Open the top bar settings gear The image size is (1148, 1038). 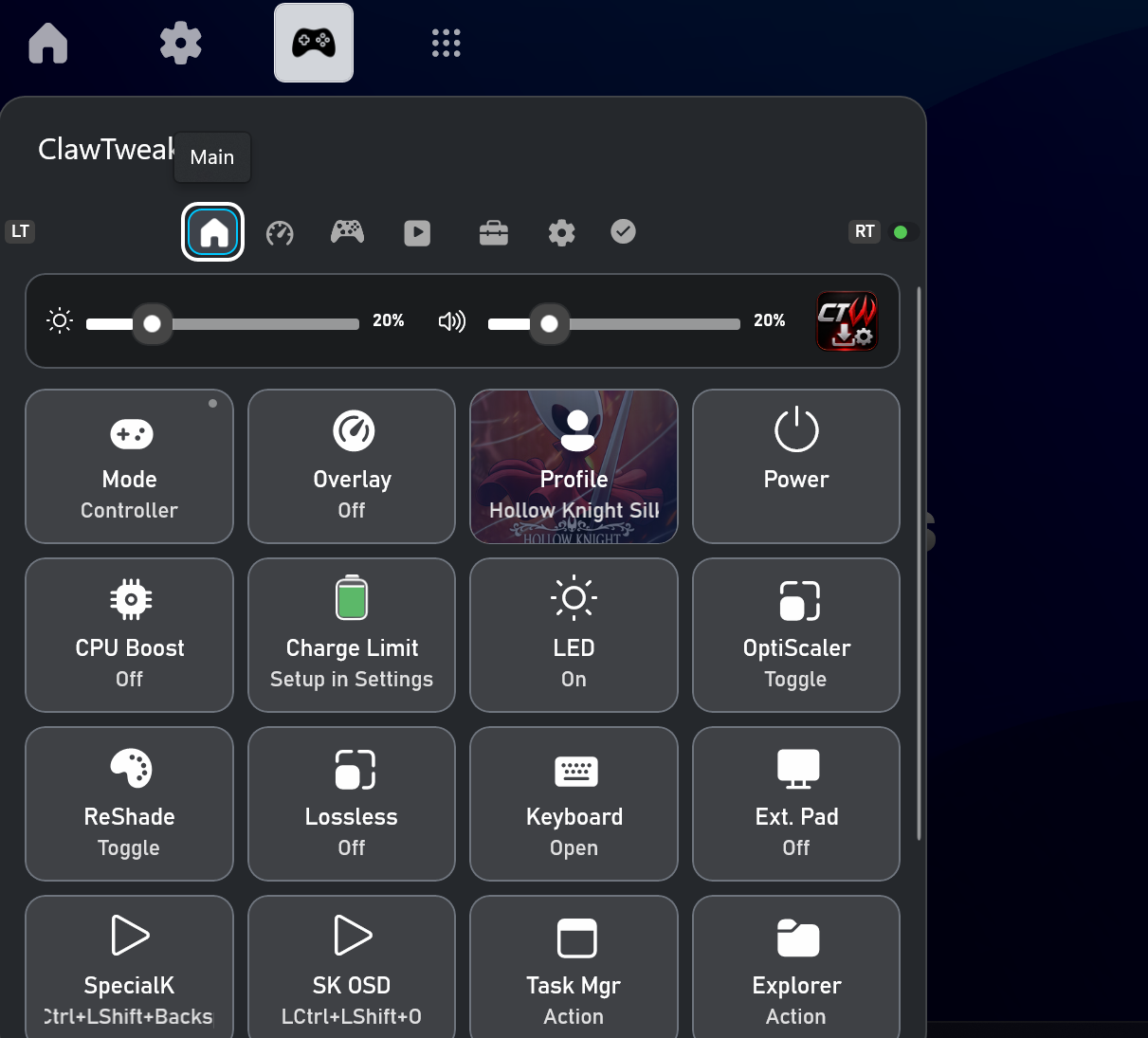point(180,43)
